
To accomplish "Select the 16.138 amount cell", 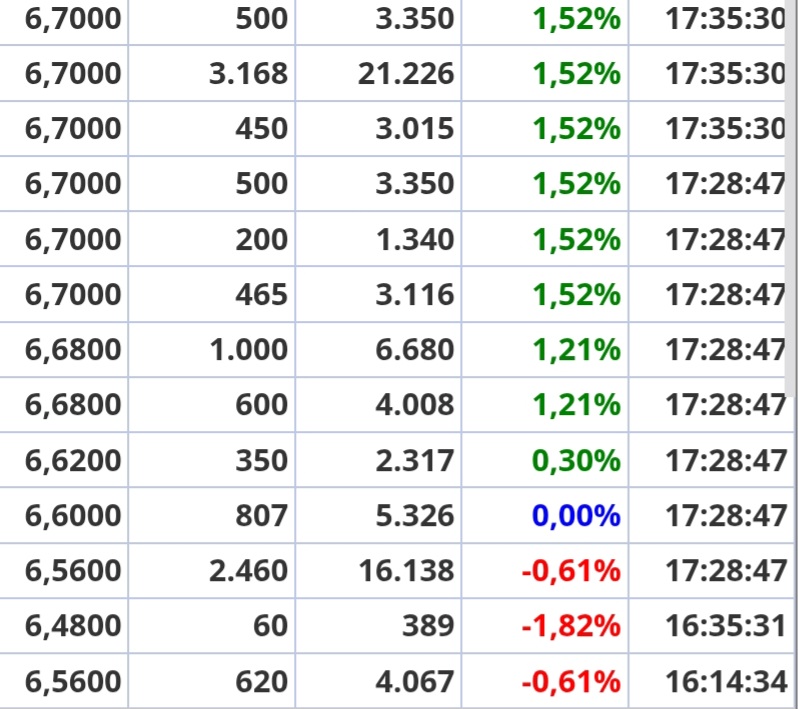I will pyautogui.click(x=405, y=571).
